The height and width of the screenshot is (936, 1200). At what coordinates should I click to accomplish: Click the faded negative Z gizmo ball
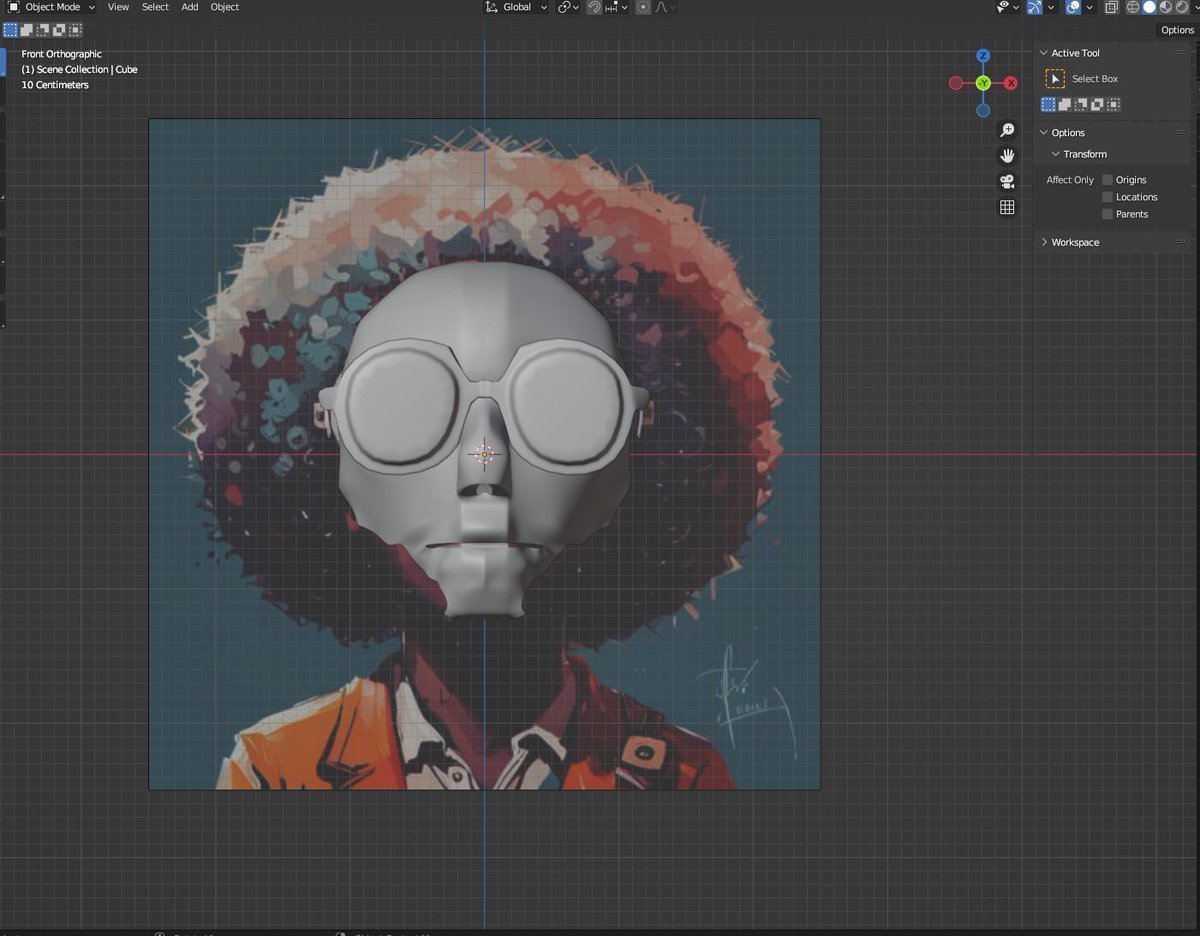983,111
